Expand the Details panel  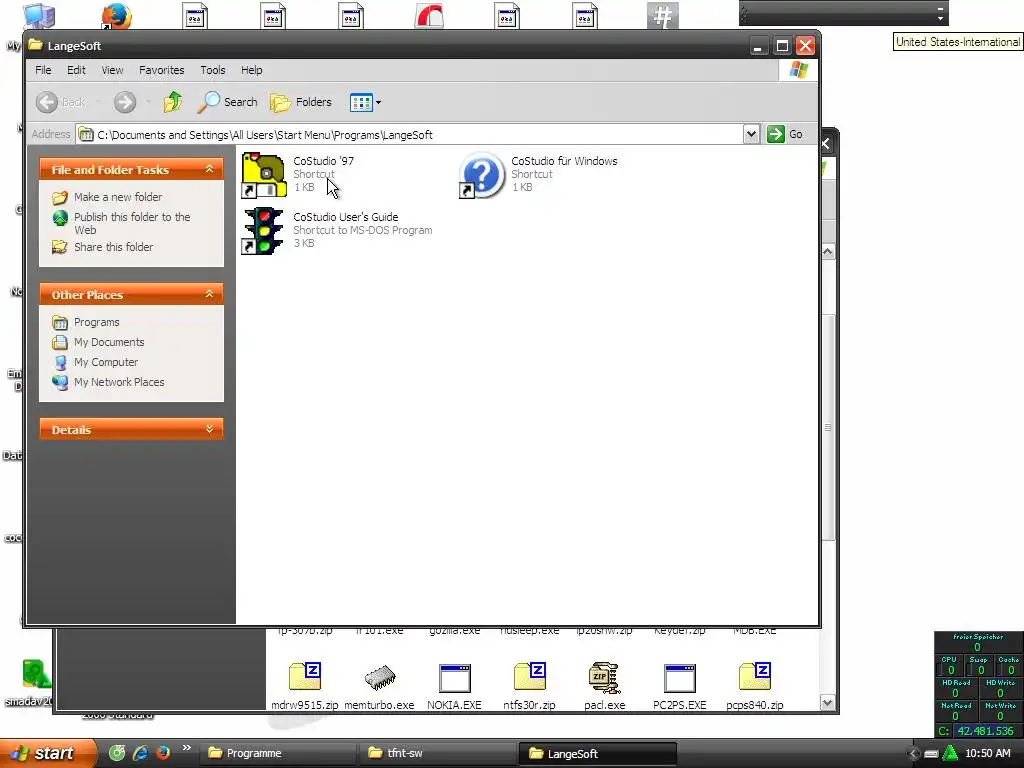[x=209, y=429]
